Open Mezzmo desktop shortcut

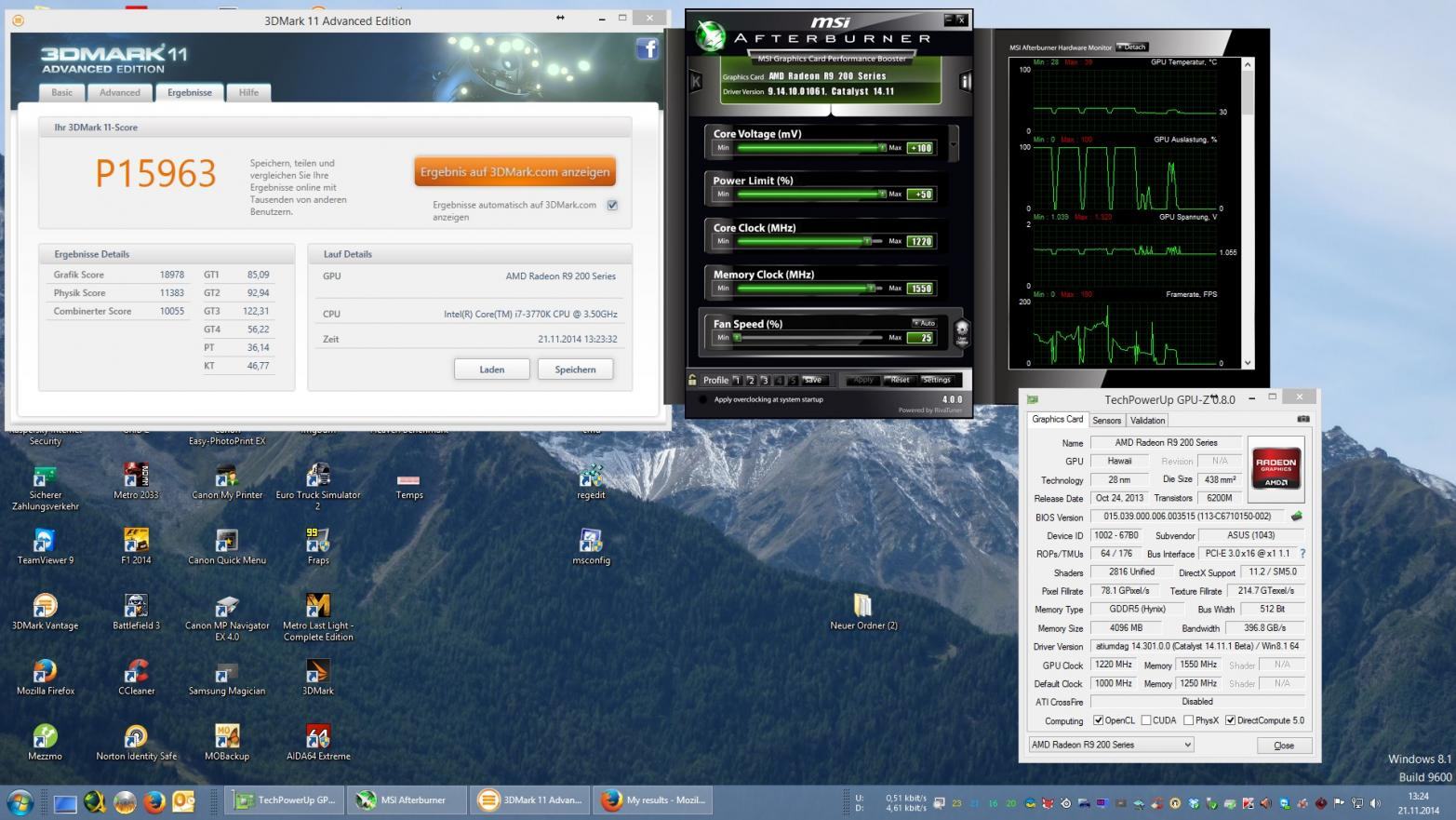[x=45, y=742]
